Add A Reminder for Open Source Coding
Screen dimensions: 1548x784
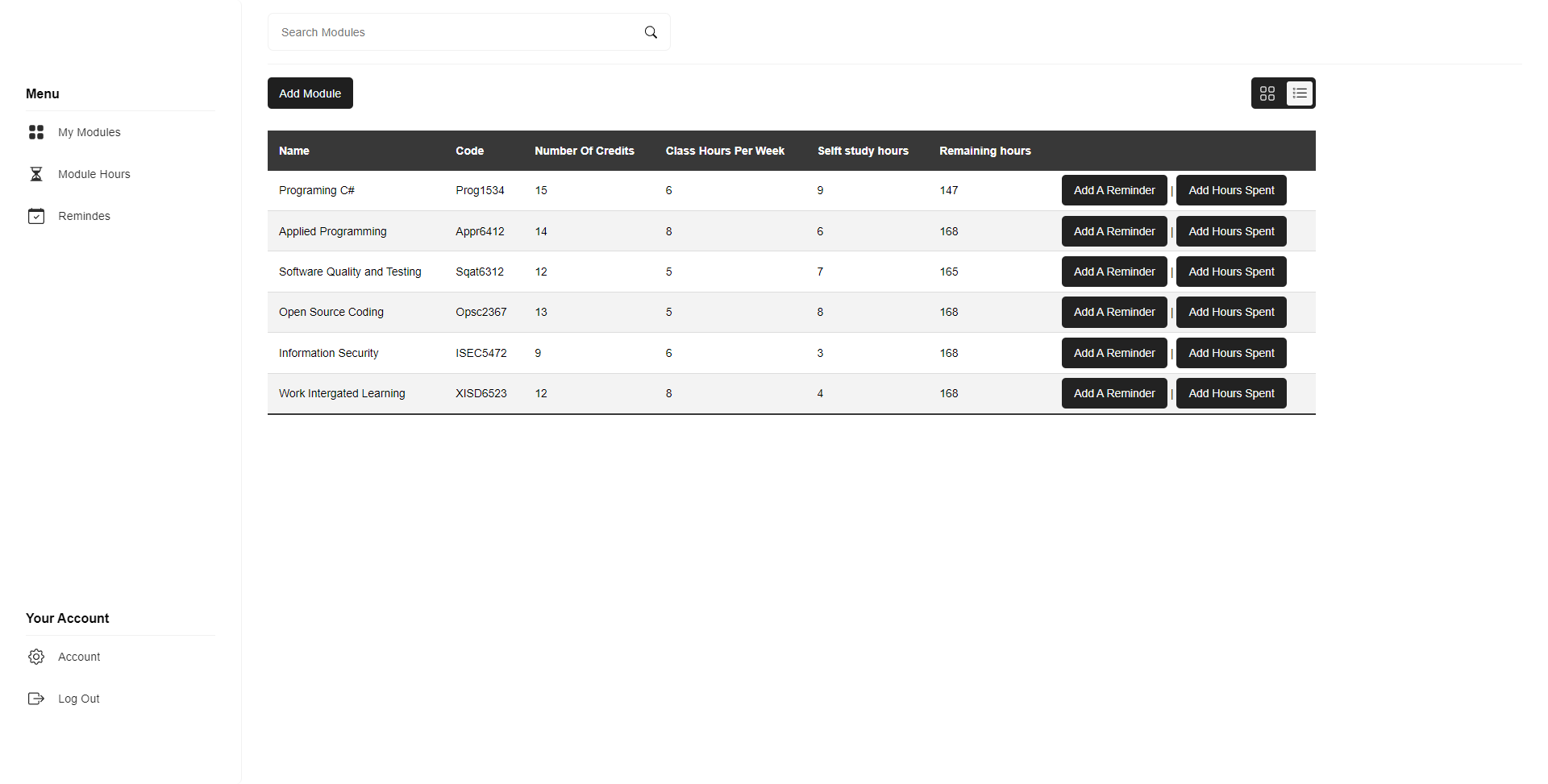[x=1113, y=312]
